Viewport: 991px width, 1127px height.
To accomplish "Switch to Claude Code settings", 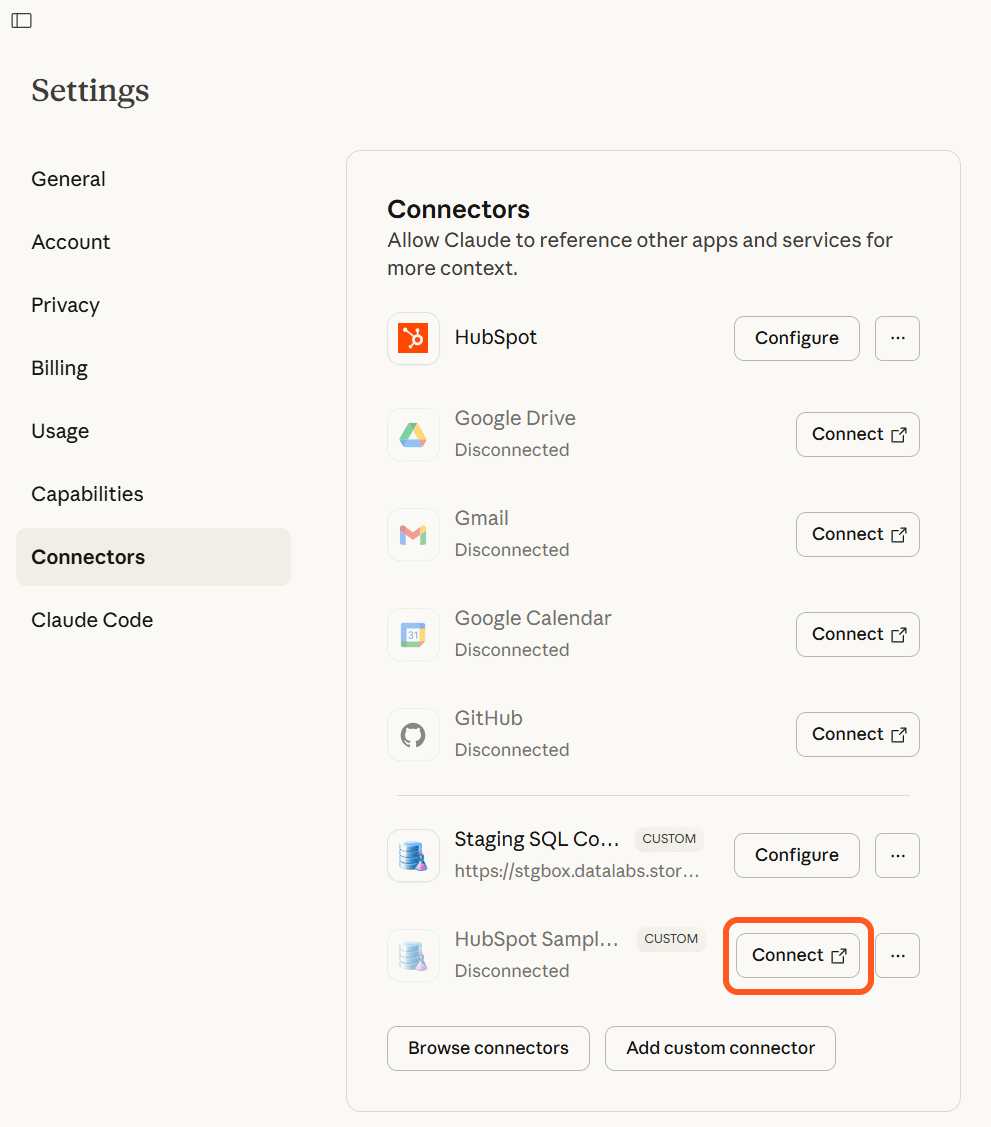I will point(92,620).
